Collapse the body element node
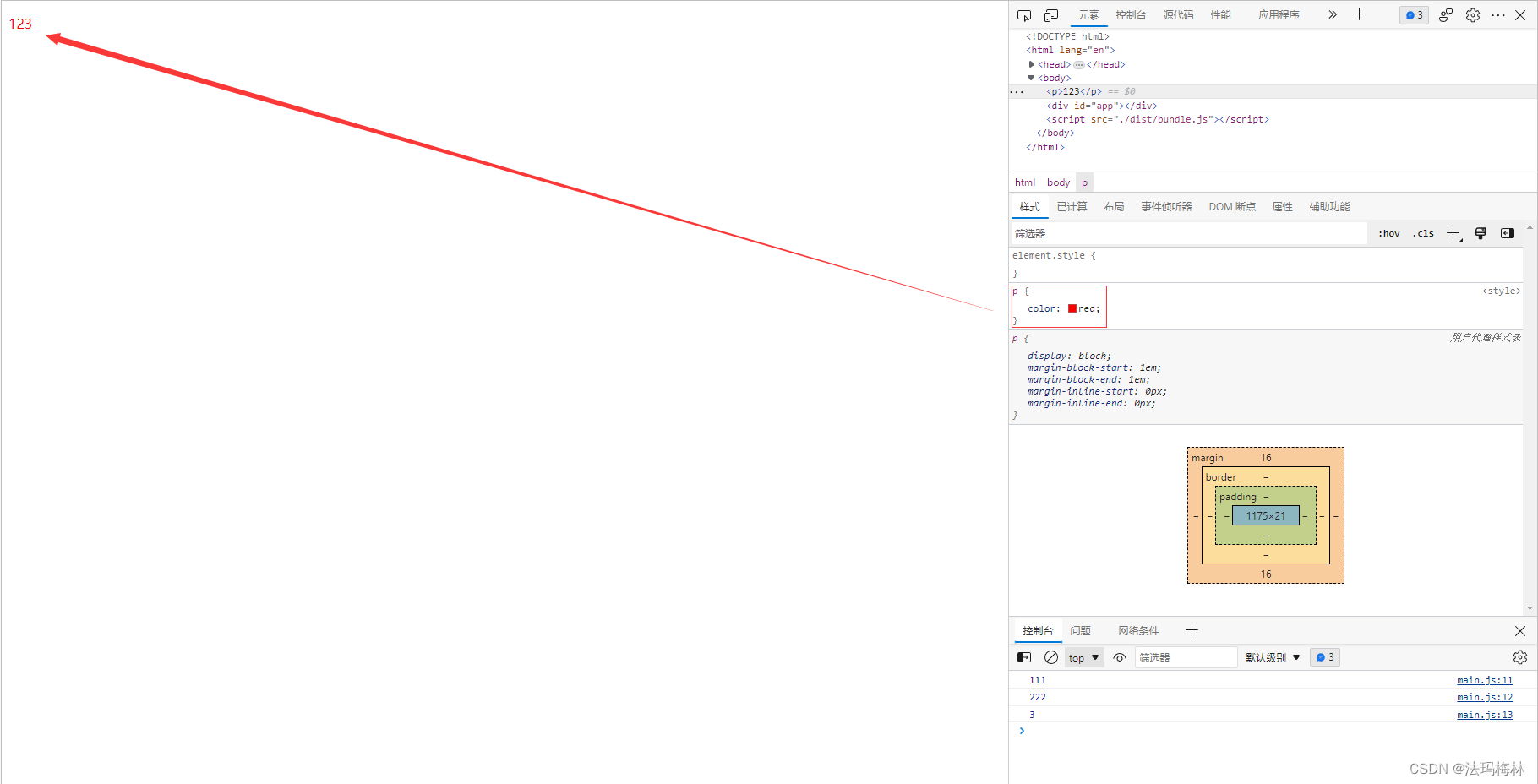This screenshot has height=784, width=1538. (x=1031, y=78)
